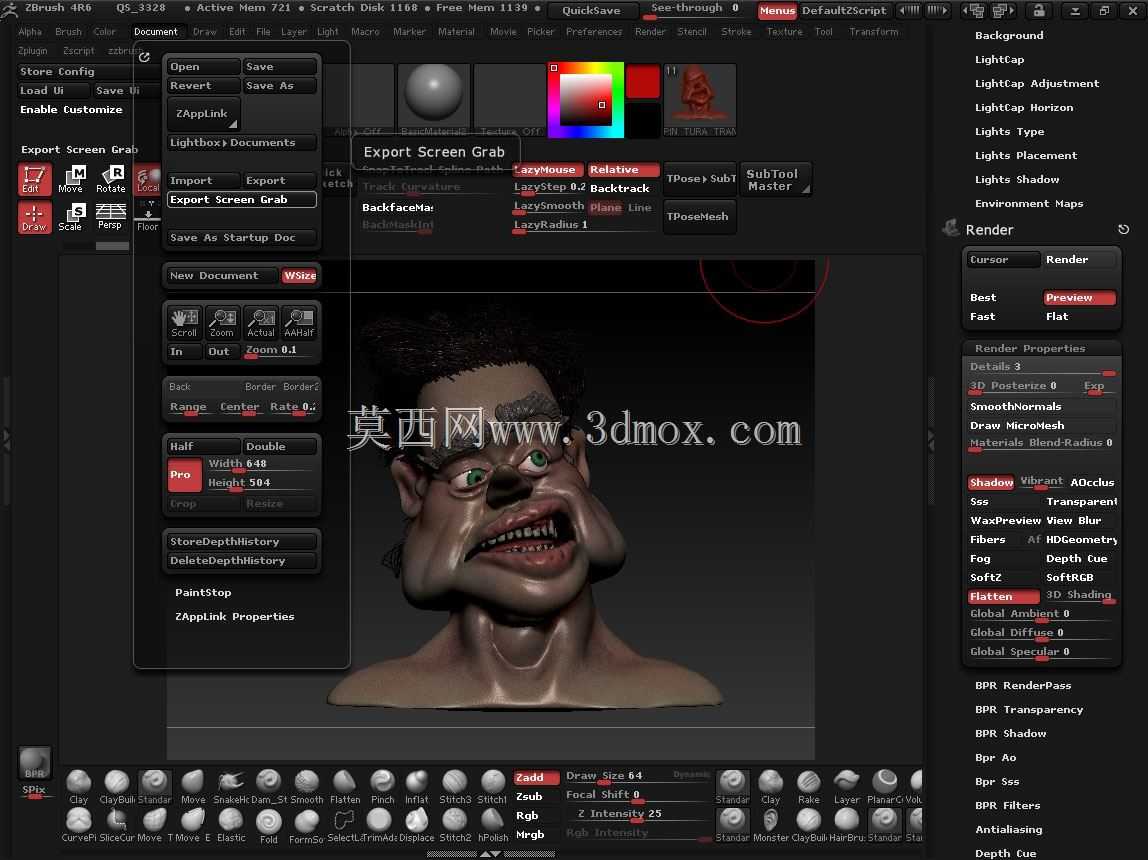
Task: Click the QuickSave button
Action: pyautogui.click(x=591, y=10)
